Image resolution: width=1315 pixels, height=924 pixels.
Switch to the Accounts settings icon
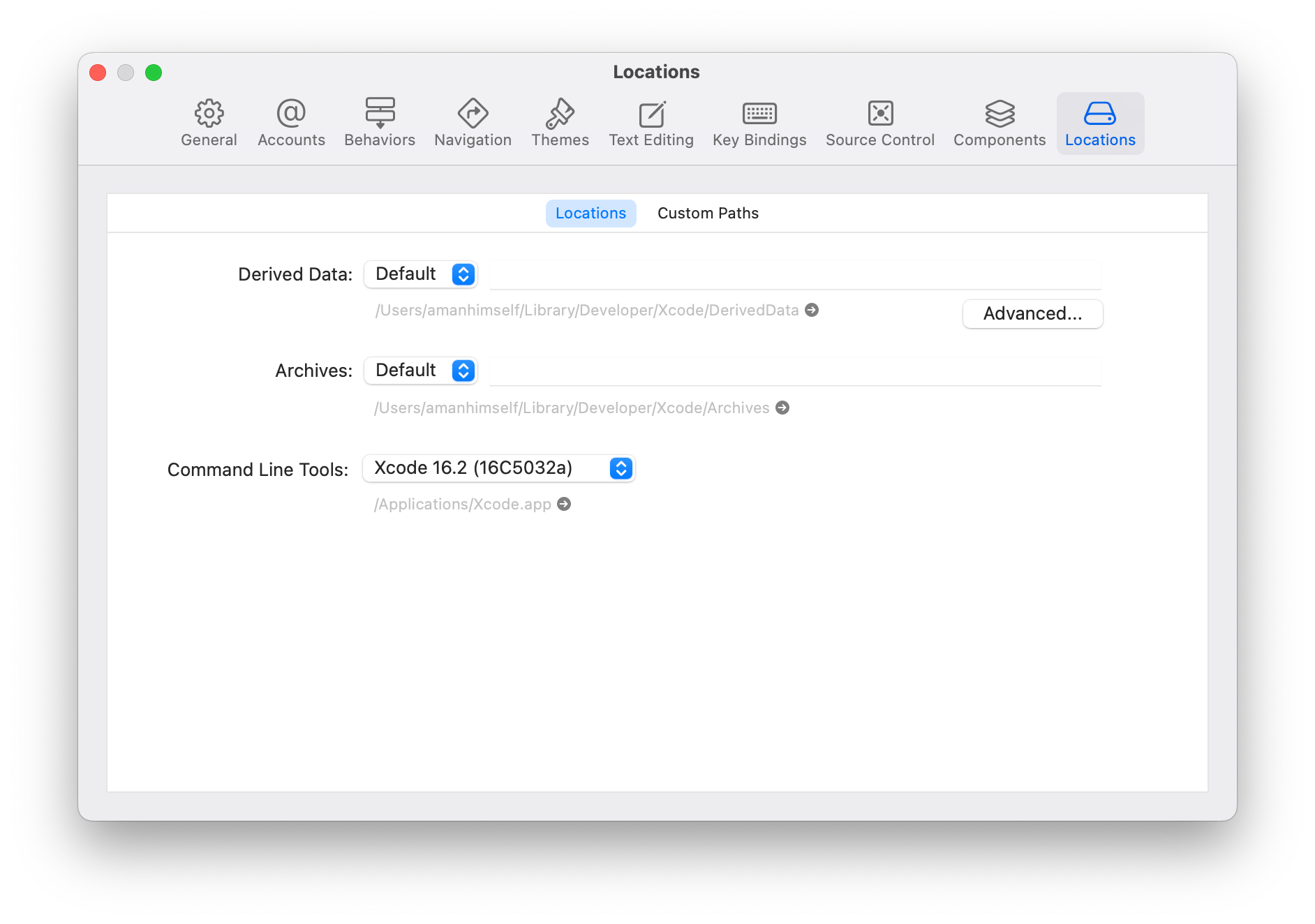point(291,123)
